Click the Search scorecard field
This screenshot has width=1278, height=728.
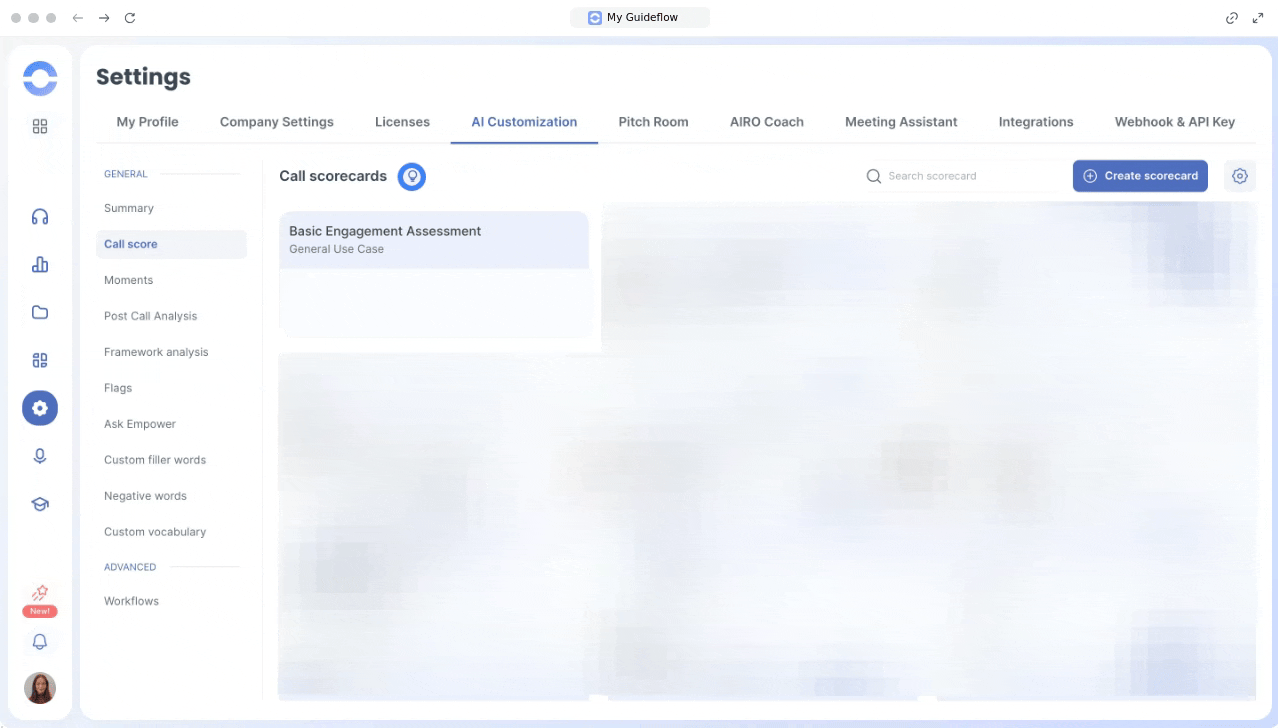click(965, 176)
